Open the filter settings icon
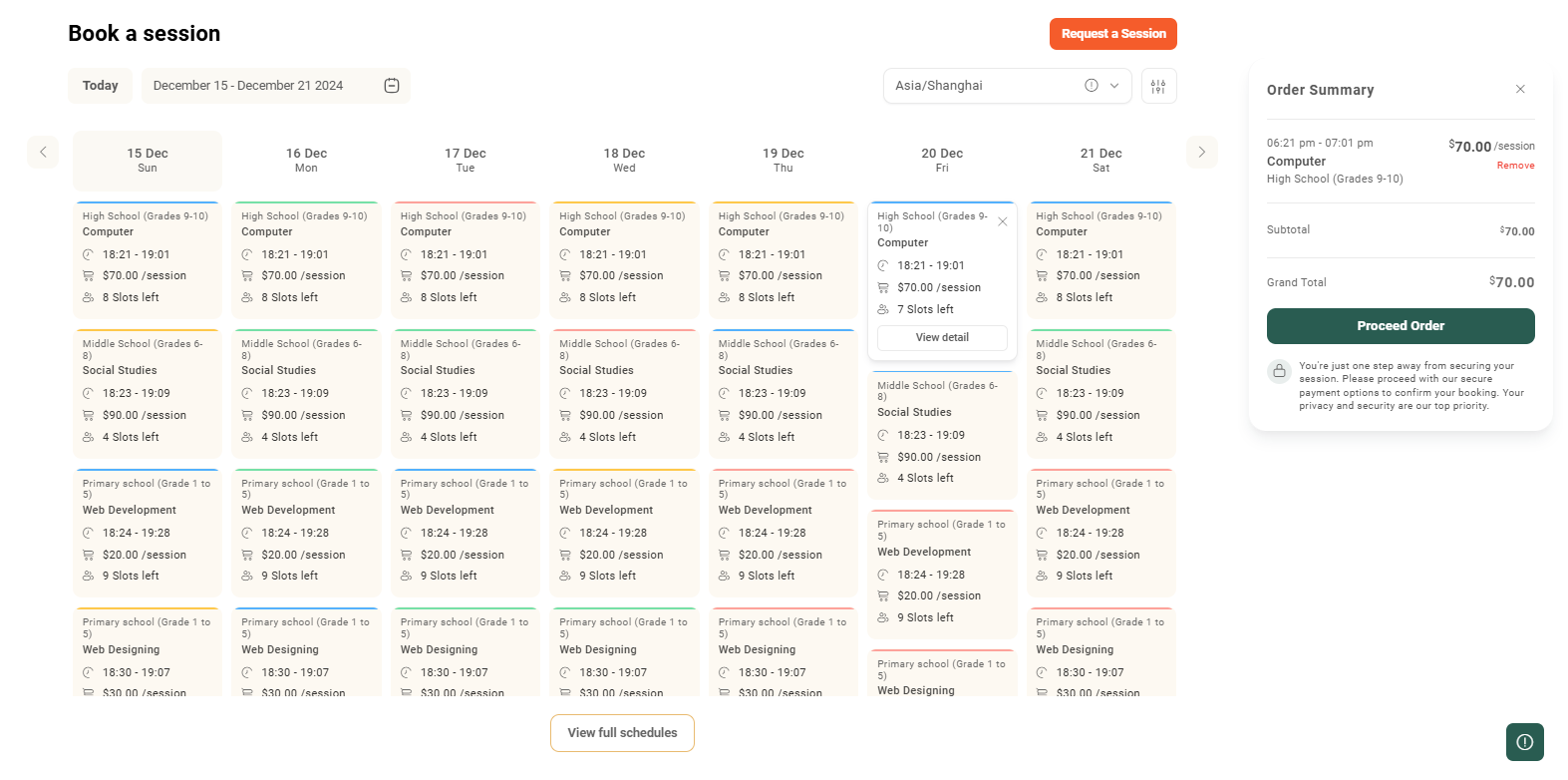1568x780 pixels. [x=1158, y=87]
